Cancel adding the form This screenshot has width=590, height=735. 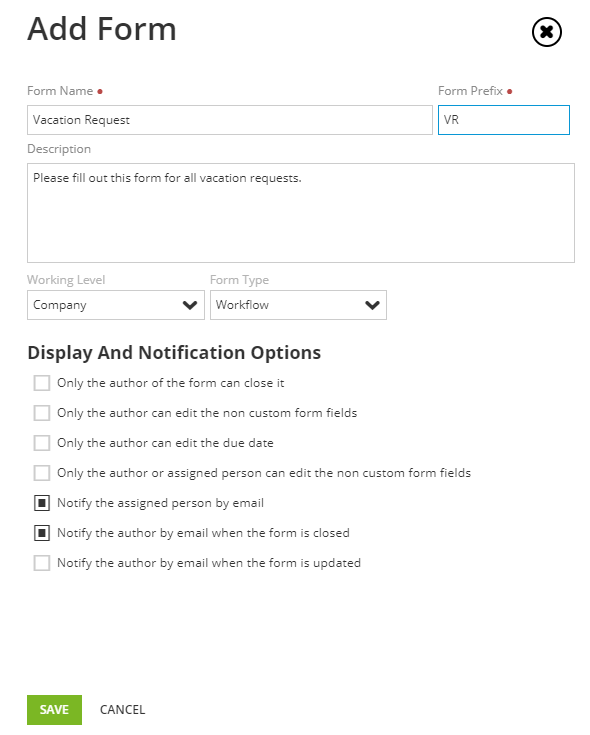pyautogui.click(x=122, y=710)
